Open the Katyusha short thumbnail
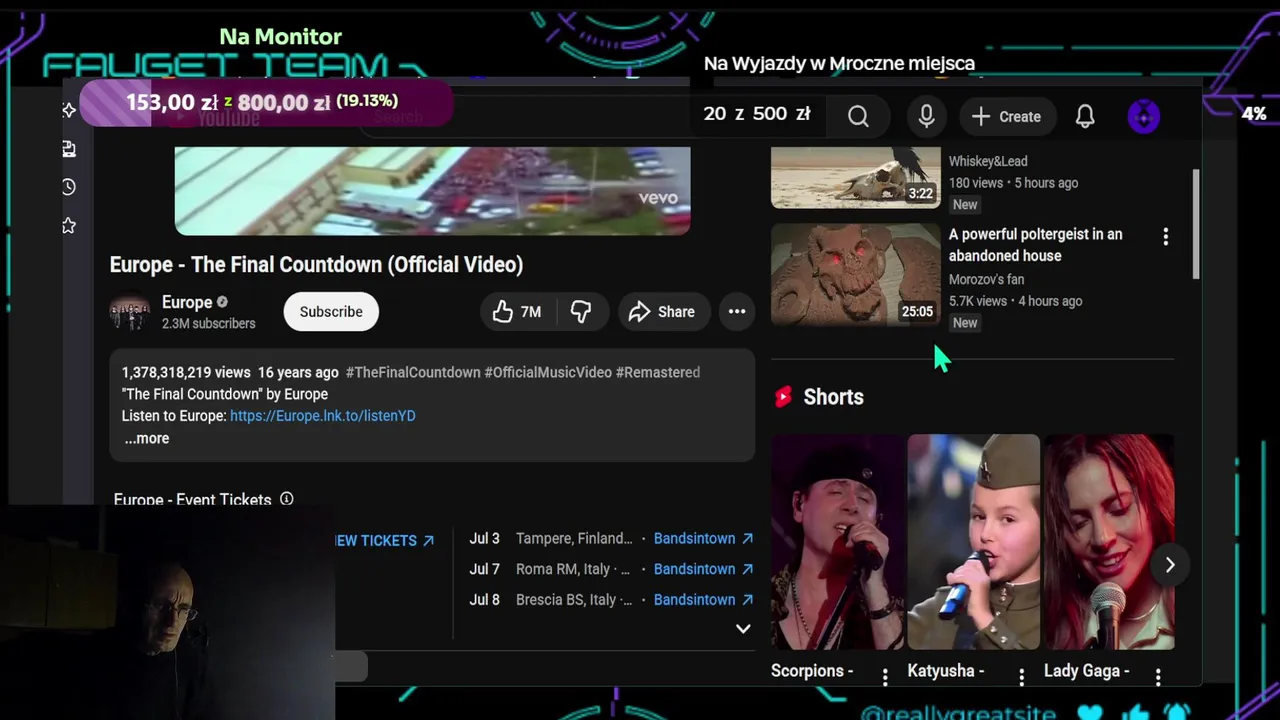The width and height of the screenshot is (1280, 720). click(x=973, y=542)
